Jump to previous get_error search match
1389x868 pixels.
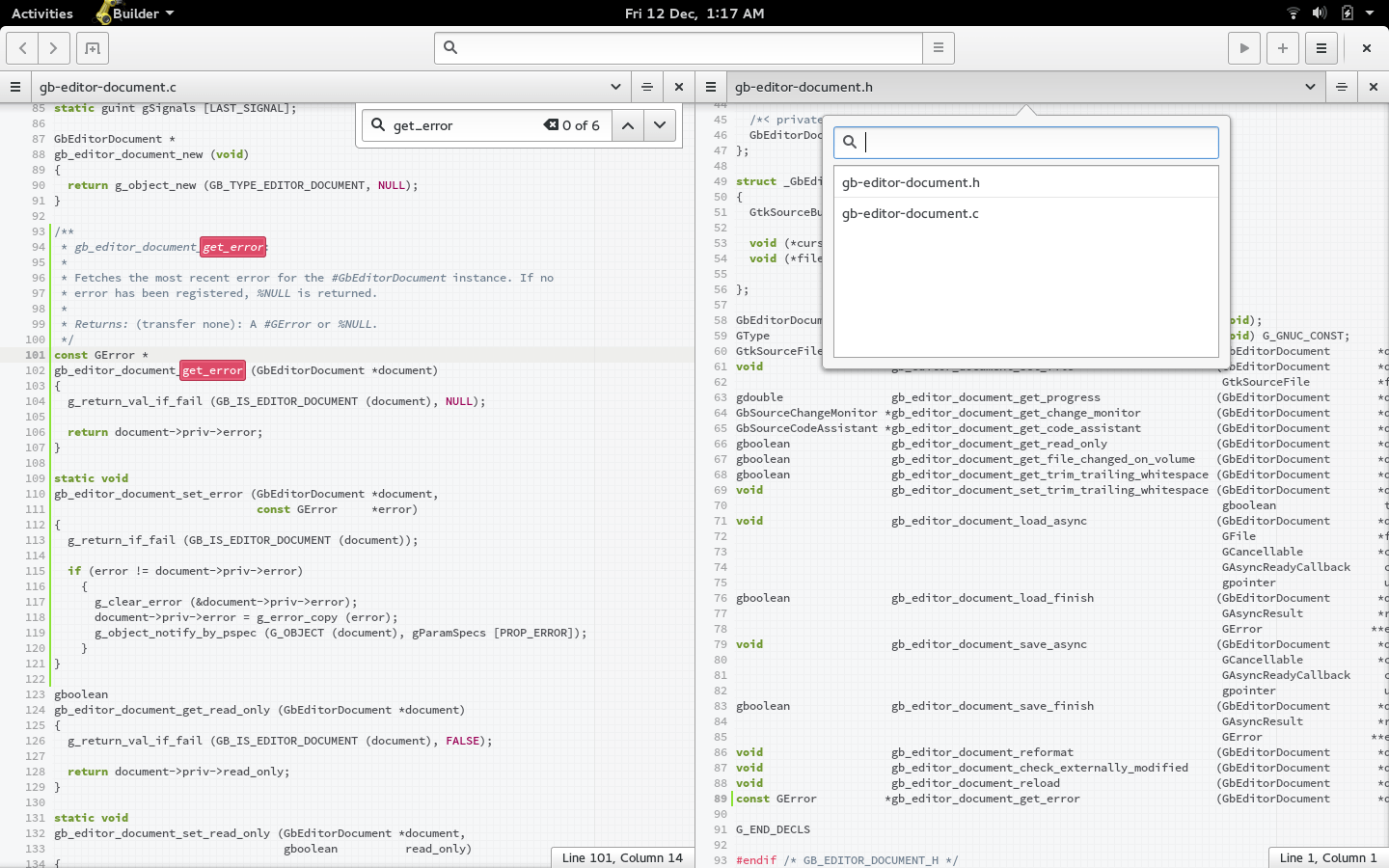pyautogui.click(x=628, y=125)
